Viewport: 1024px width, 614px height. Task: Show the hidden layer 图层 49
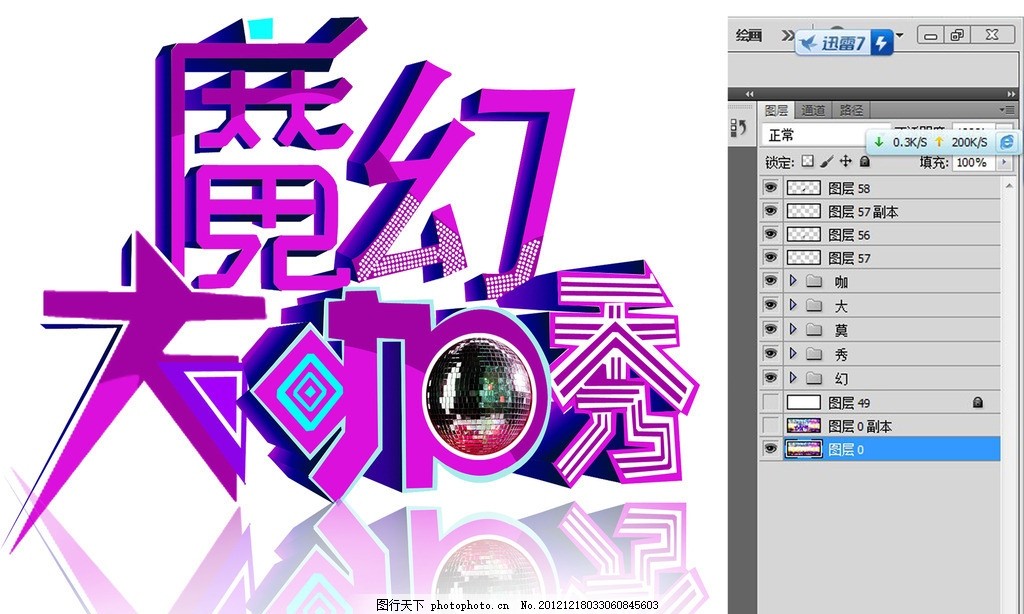pos(770,402)
